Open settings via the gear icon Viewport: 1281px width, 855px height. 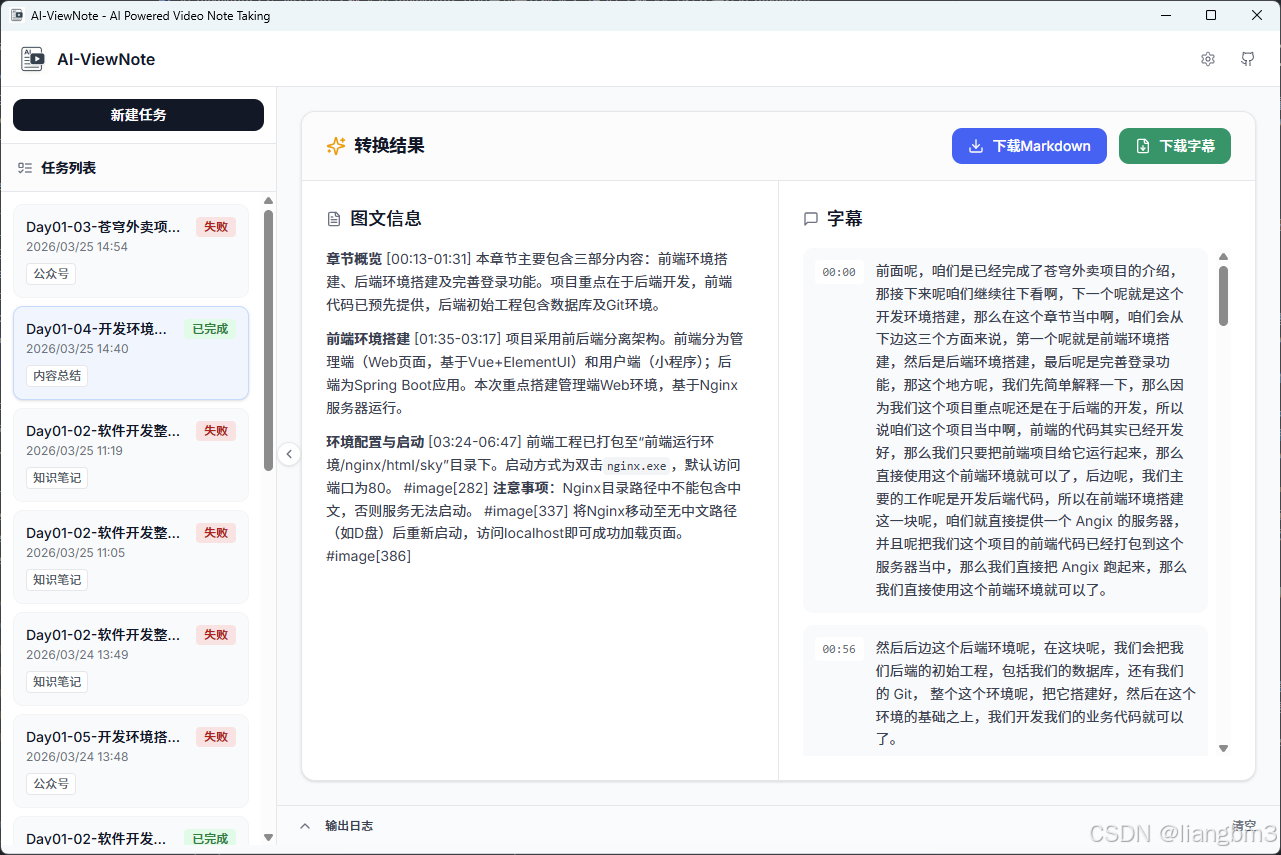[x=1208, y=59]
